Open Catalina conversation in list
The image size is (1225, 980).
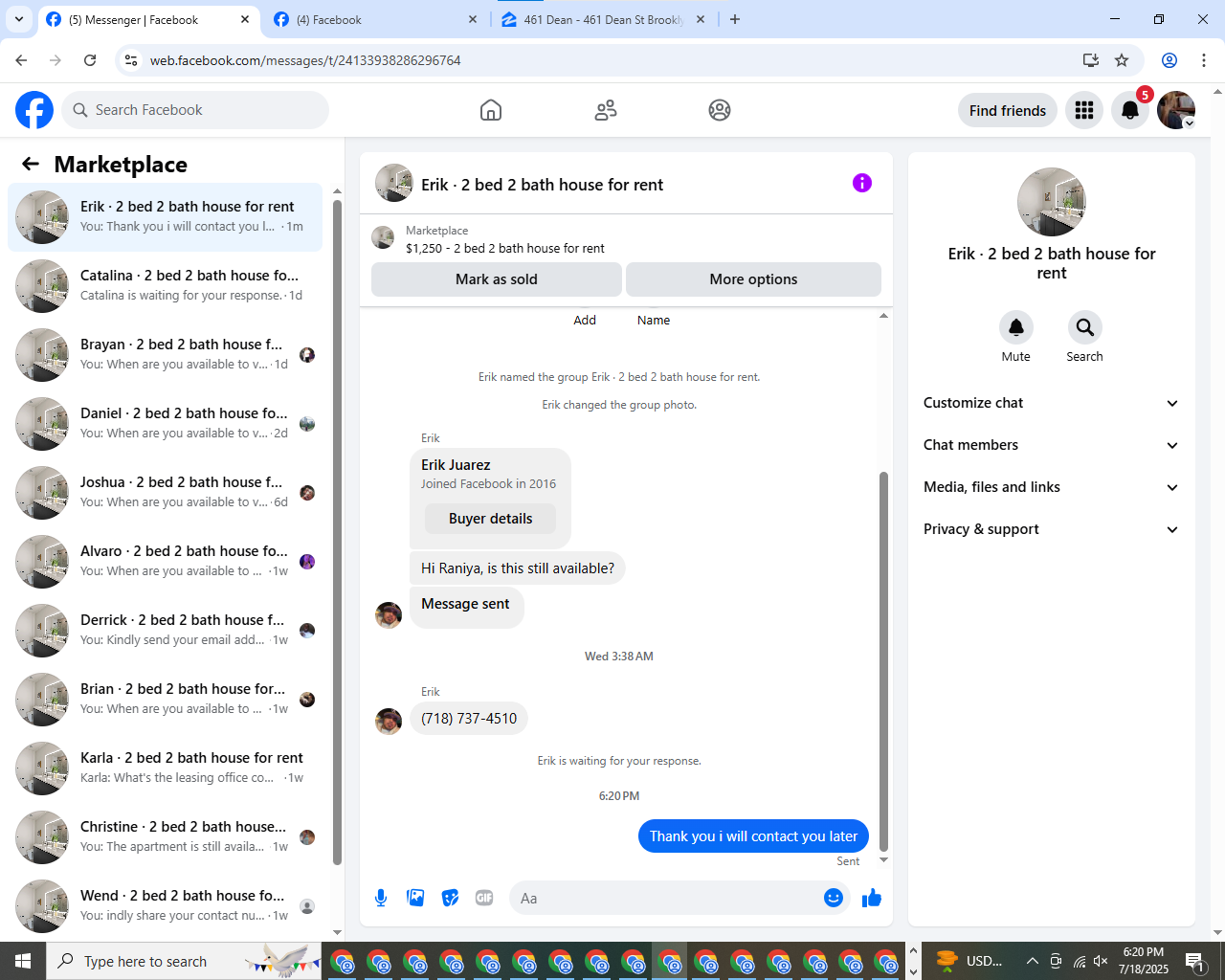(165, 286)
